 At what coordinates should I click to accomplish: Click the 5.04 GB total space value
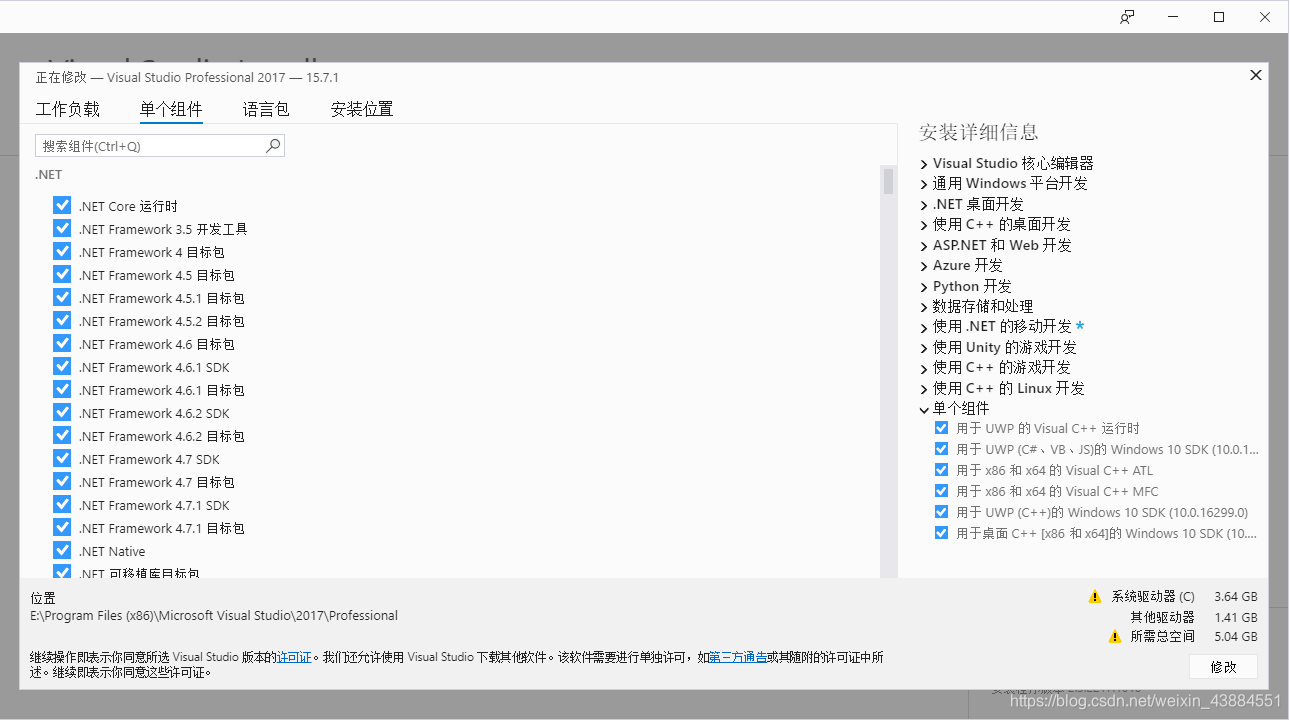[x=1236, y=637]
